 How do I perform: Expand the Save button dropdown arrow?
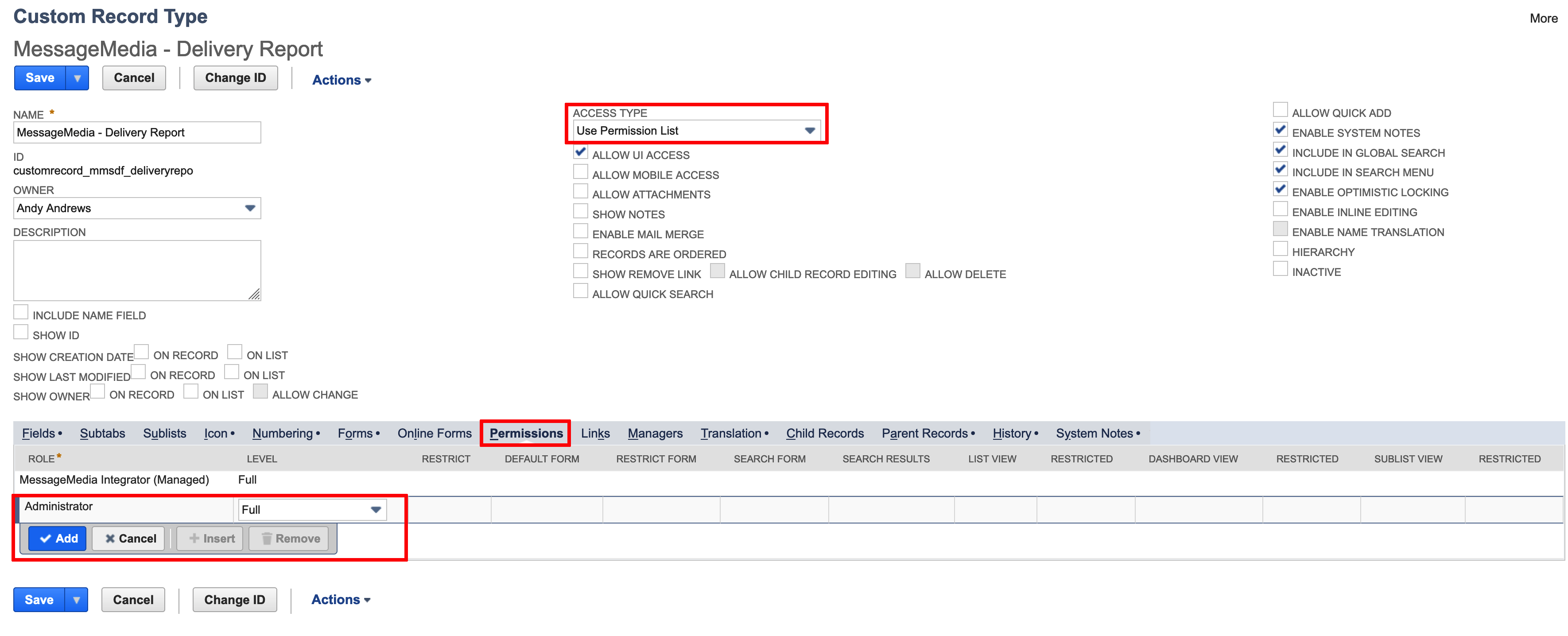pyautogui.click(x=78, y=78)
